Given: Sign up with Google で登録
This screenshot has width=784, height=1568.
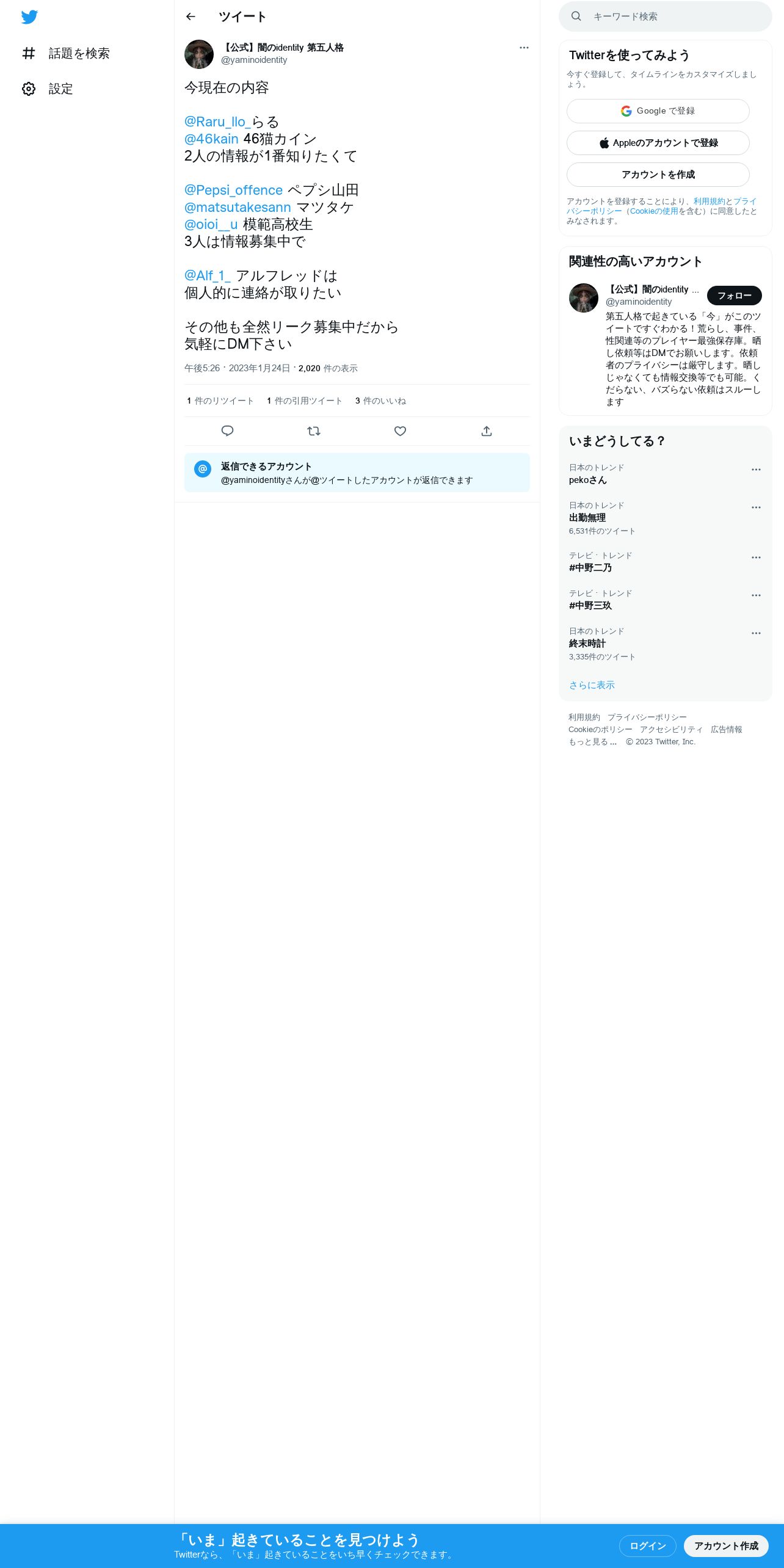Looking at the screenshot, I should click(658, 111).
